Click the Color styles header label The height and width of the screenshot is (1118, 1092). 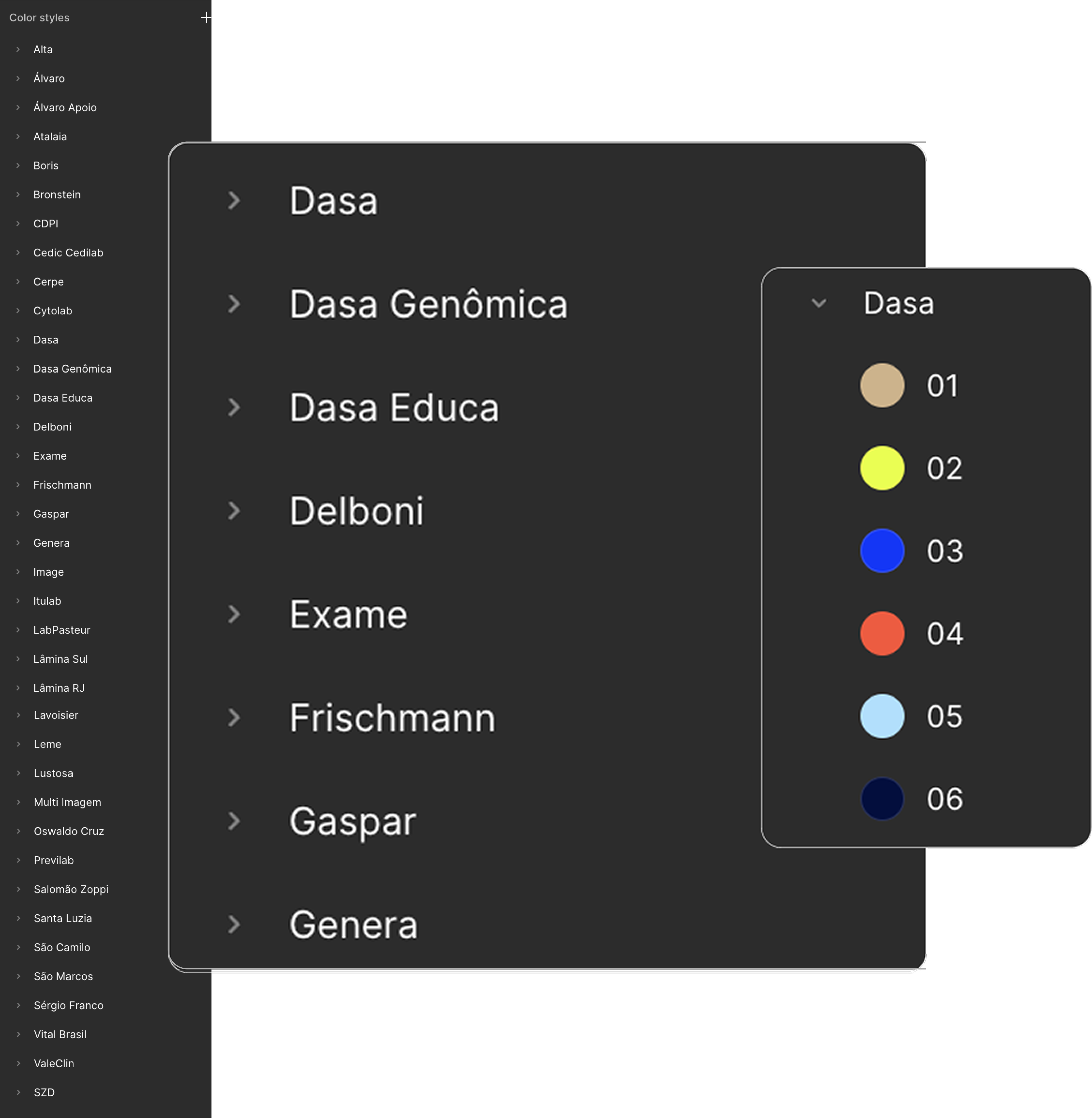pos(39,18)
